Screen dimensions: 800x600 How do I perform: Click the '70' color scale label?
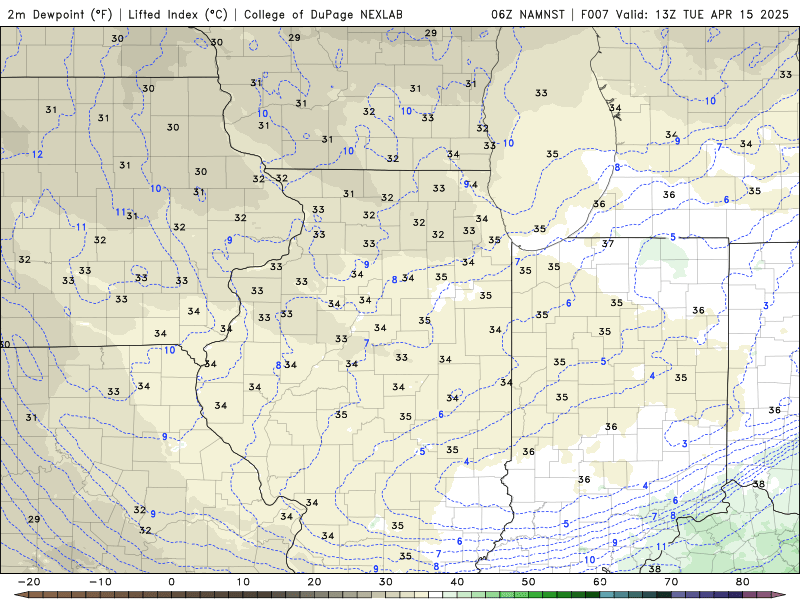click(671, 582)
